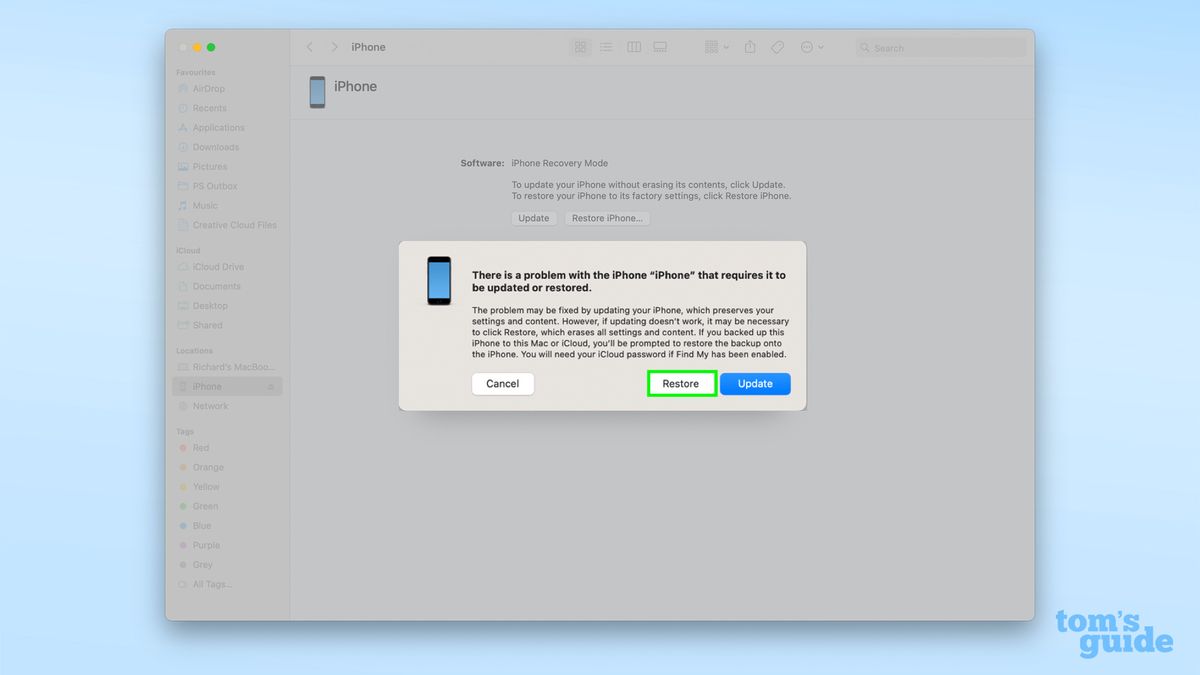Screen dimensions: 1200x675
Task: Click Cancel to dismiss the dialog
Action: tap(502, 383)
